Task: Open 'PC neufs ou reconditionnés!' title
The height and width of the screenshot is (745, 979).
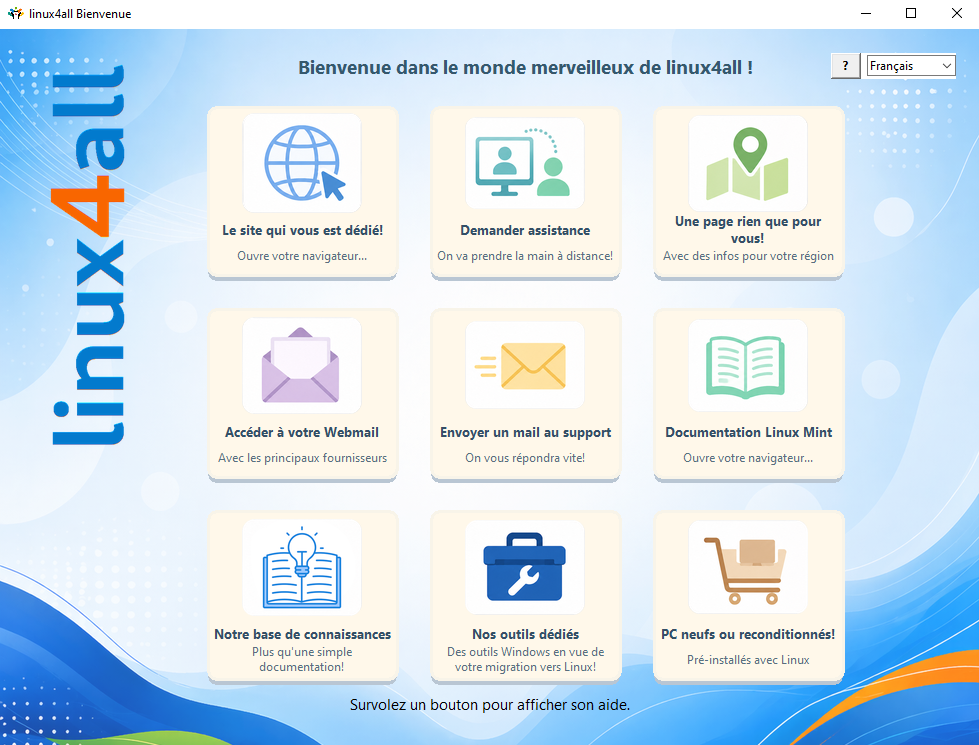Action: click(748, 634)
